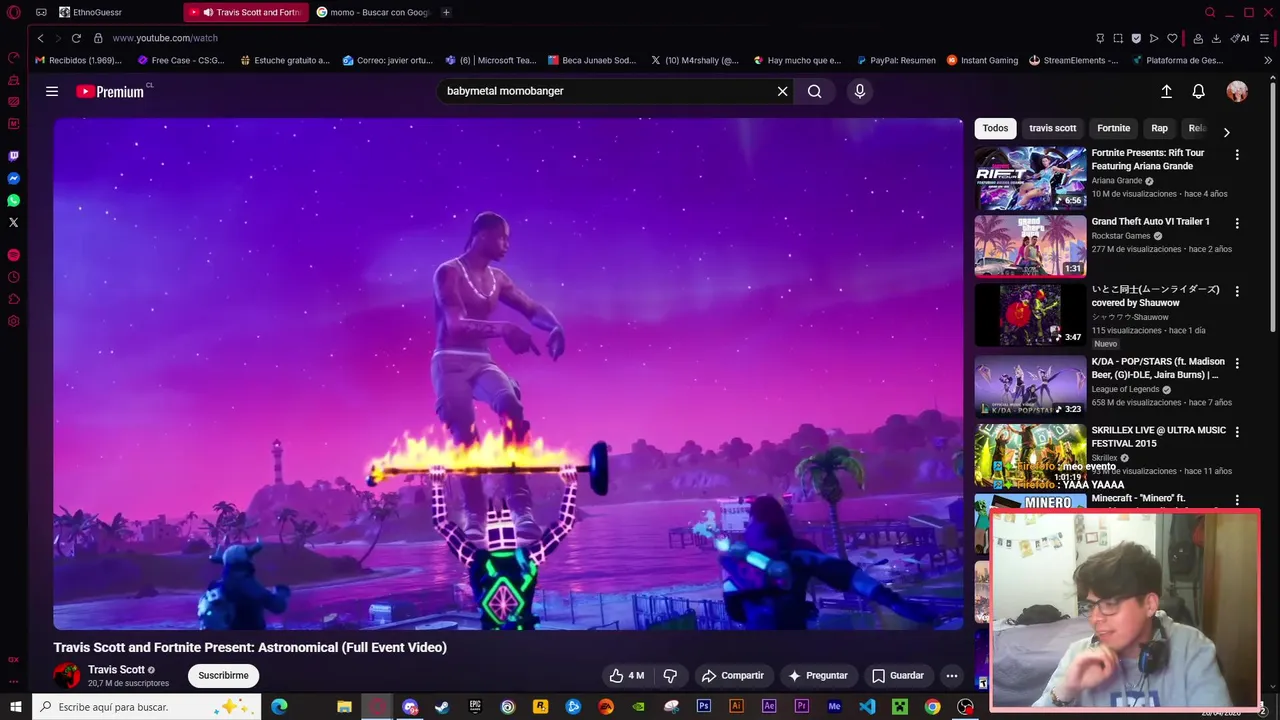The width and height of the screenshot is (1280, 720).
Task: Launch Steam from the taskbar
Action: [x=442, y=707]
